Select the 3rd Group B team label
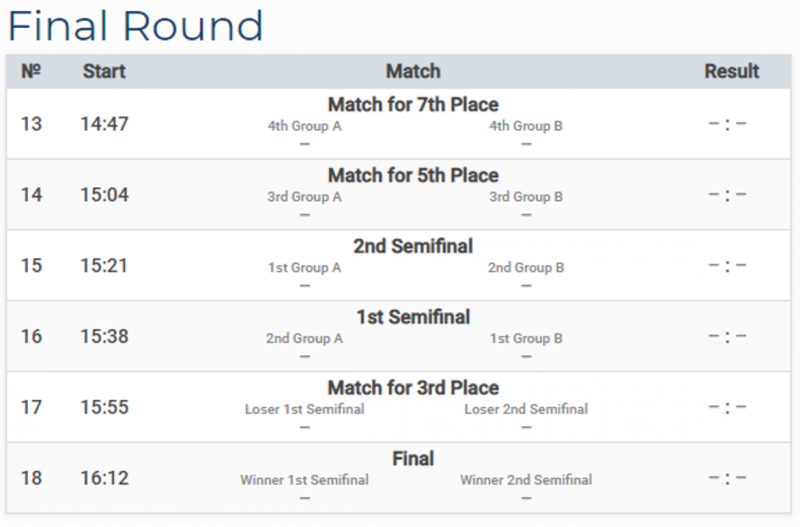 (526, 197)
